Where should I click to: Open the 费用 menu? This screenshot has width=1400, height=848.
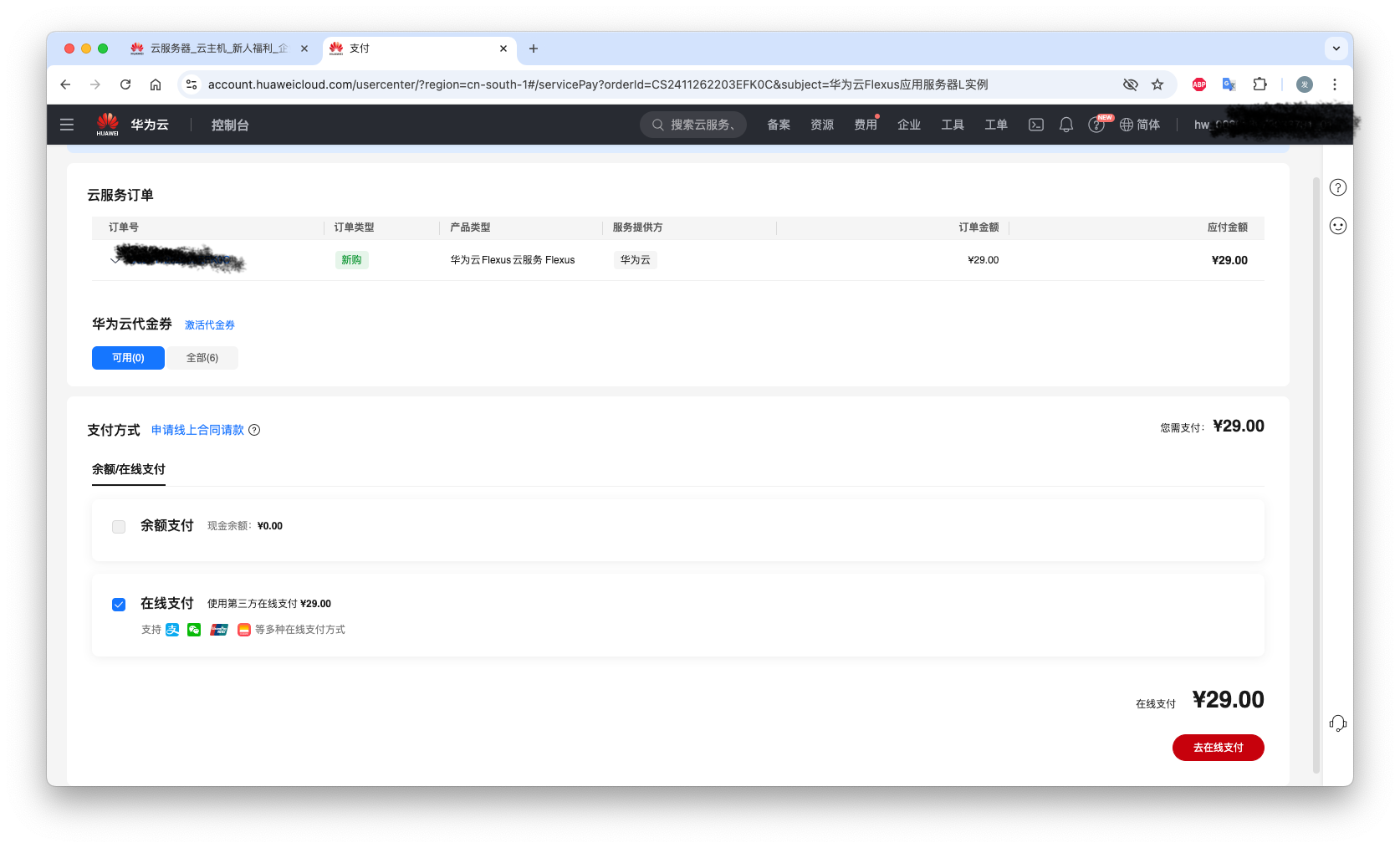pos(866,125)
